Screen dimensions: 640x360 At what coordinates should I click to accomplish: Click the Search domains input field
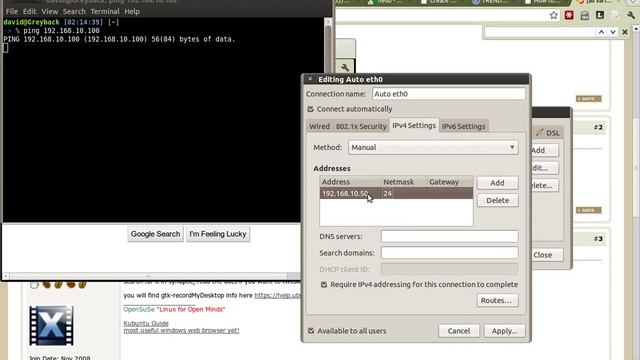449,253
